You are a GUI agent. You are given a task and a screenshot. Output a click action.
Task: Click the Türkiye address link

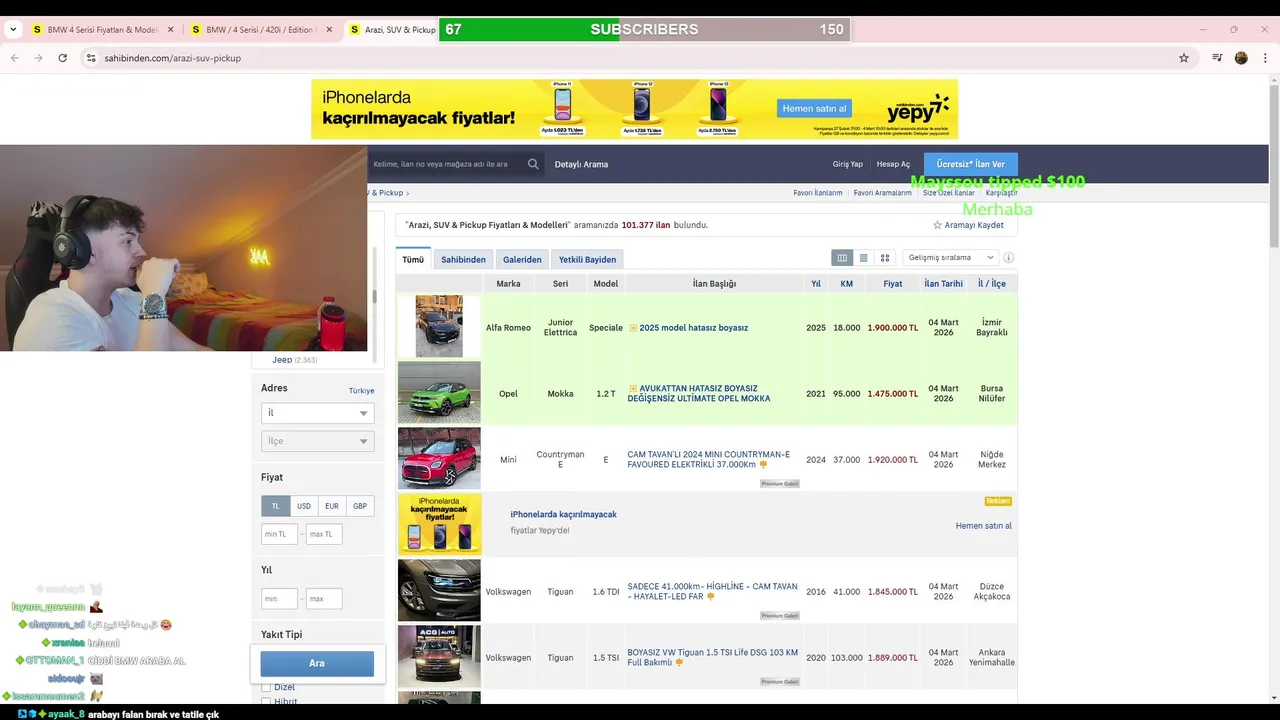(361, 391)
